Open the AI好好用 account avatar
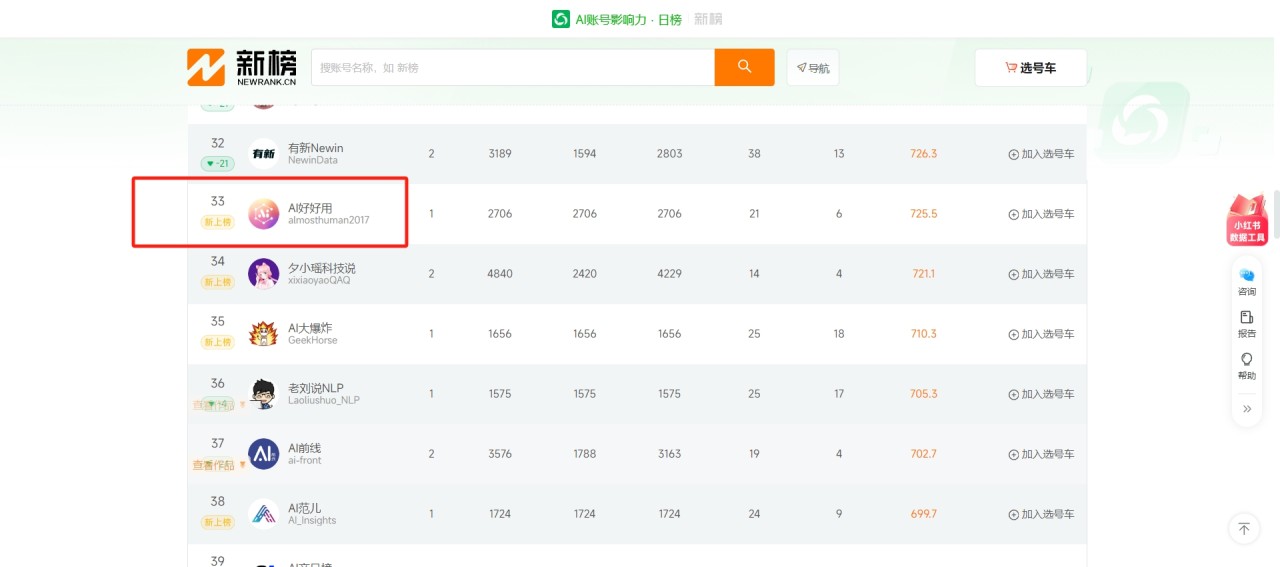Viewport: 1280px width, 567px height. pos(263,214)
